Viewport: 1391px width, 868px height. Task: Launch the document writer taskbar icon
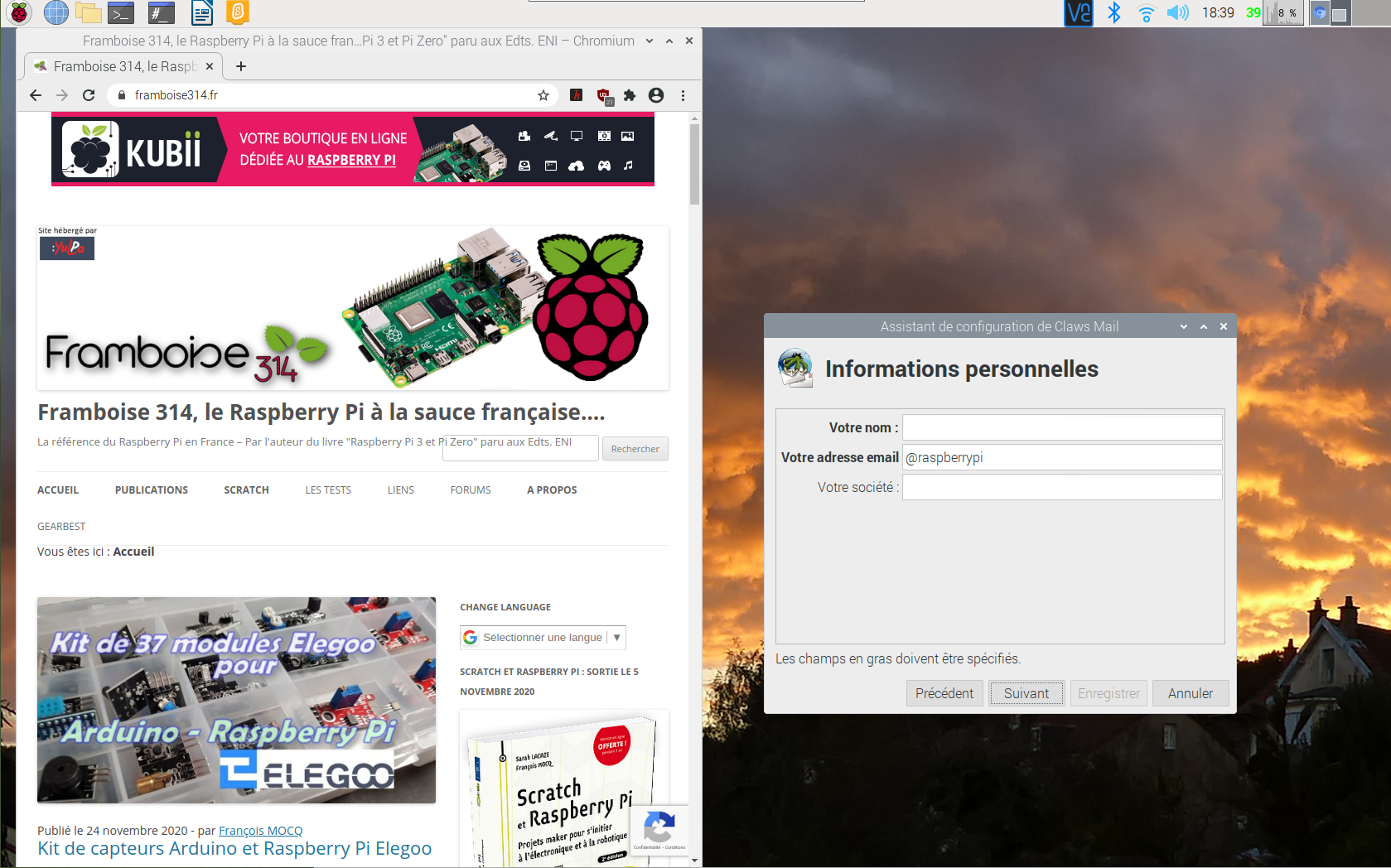[x=202, y=12]
